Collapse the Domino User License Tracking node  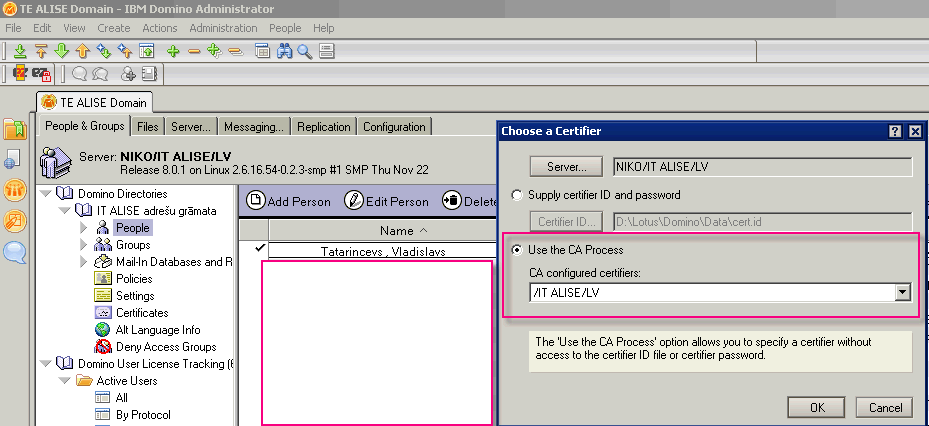pos(45,364)
